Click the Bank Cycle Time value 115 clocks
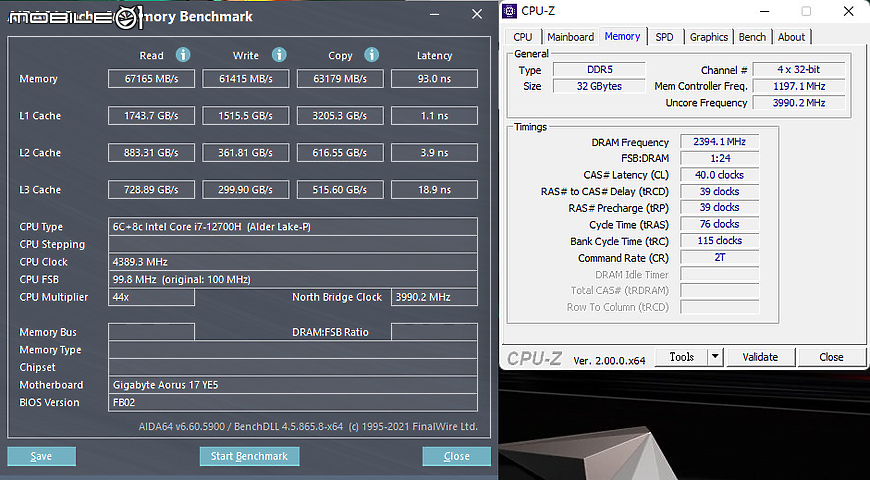870x480 pixels. [x=720, y=241]
